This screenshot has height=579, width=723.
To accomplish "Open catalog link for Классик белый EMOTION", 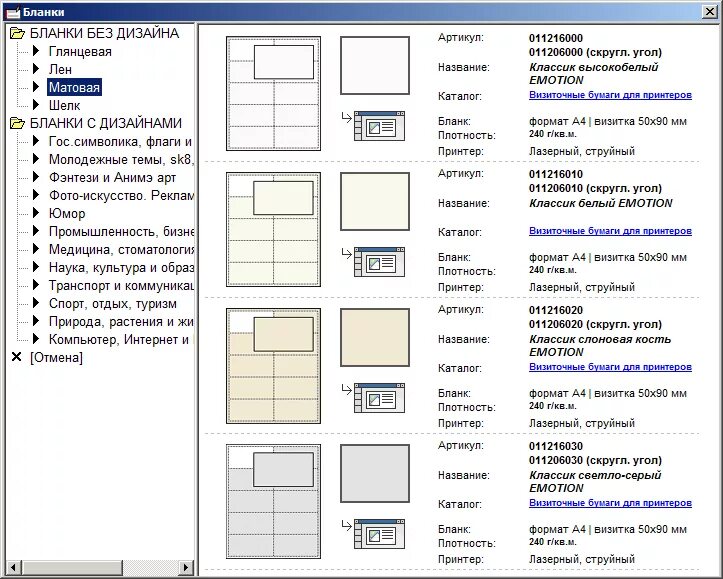I will coord(610,231).
